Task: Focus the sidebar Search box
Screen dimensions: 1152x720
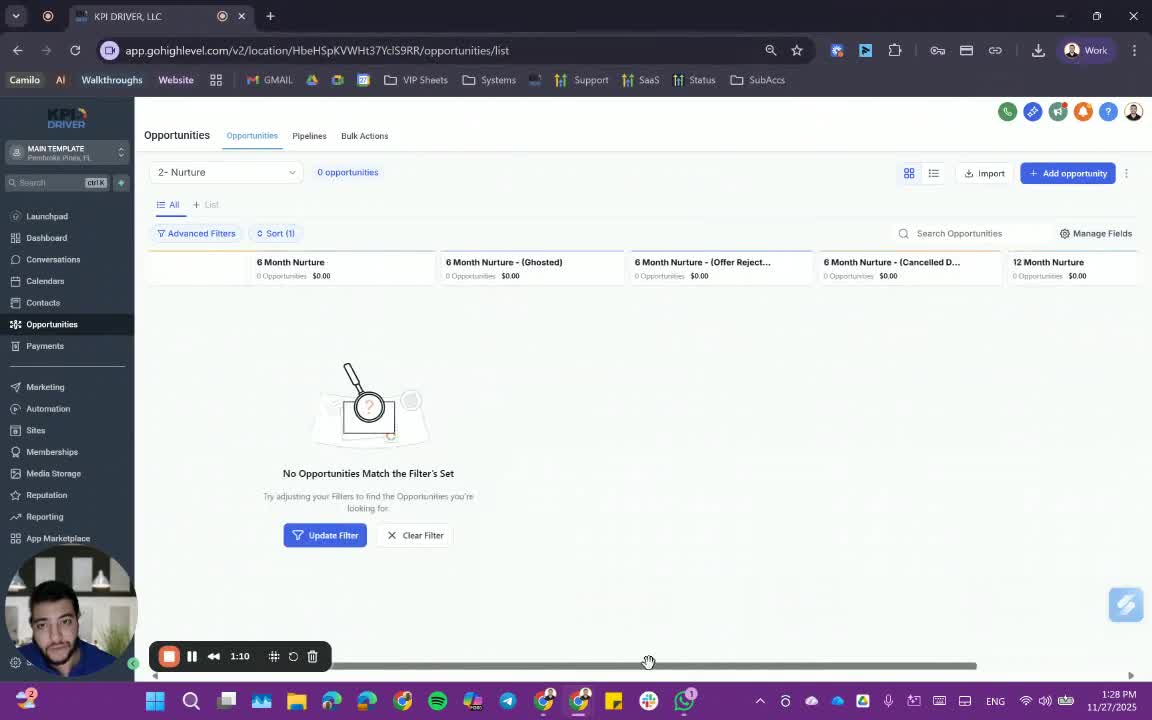Action: [57, 183]
